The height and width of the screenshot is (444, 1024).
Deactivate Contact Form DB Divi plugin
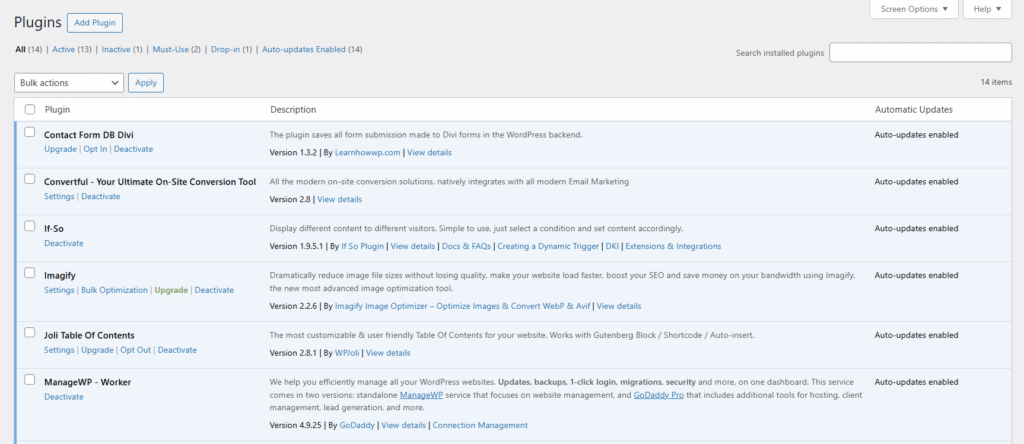click(x=133, y=149)
